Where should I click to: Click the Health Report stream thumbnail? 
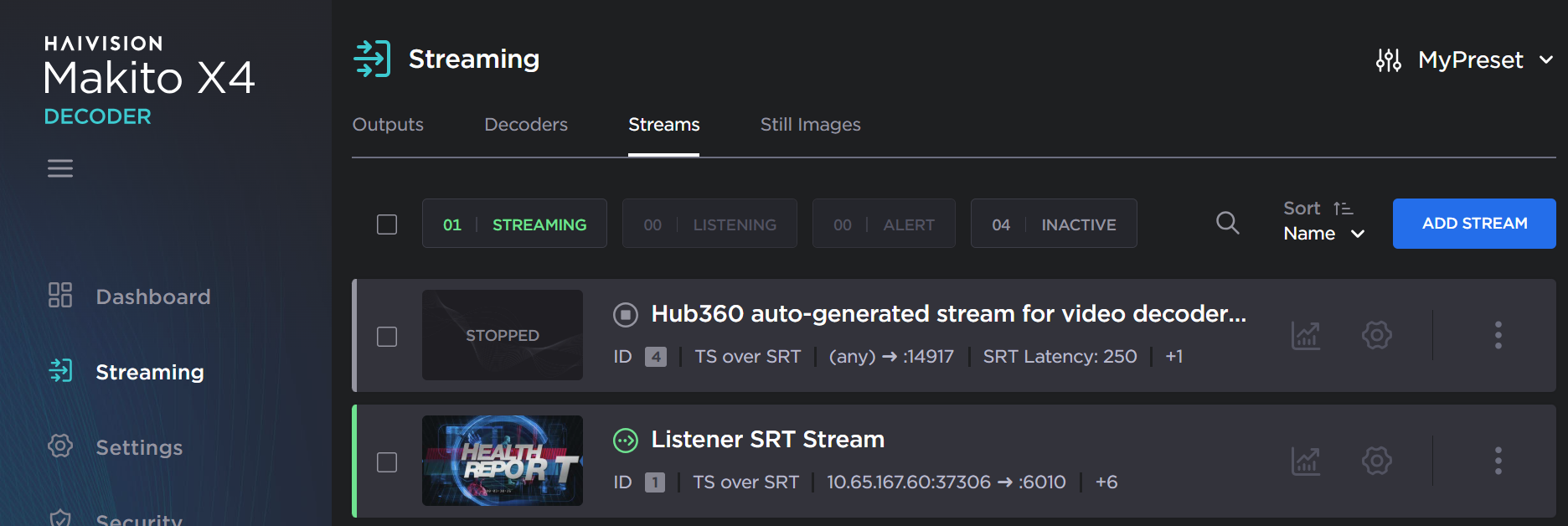[x=503, y=461]
